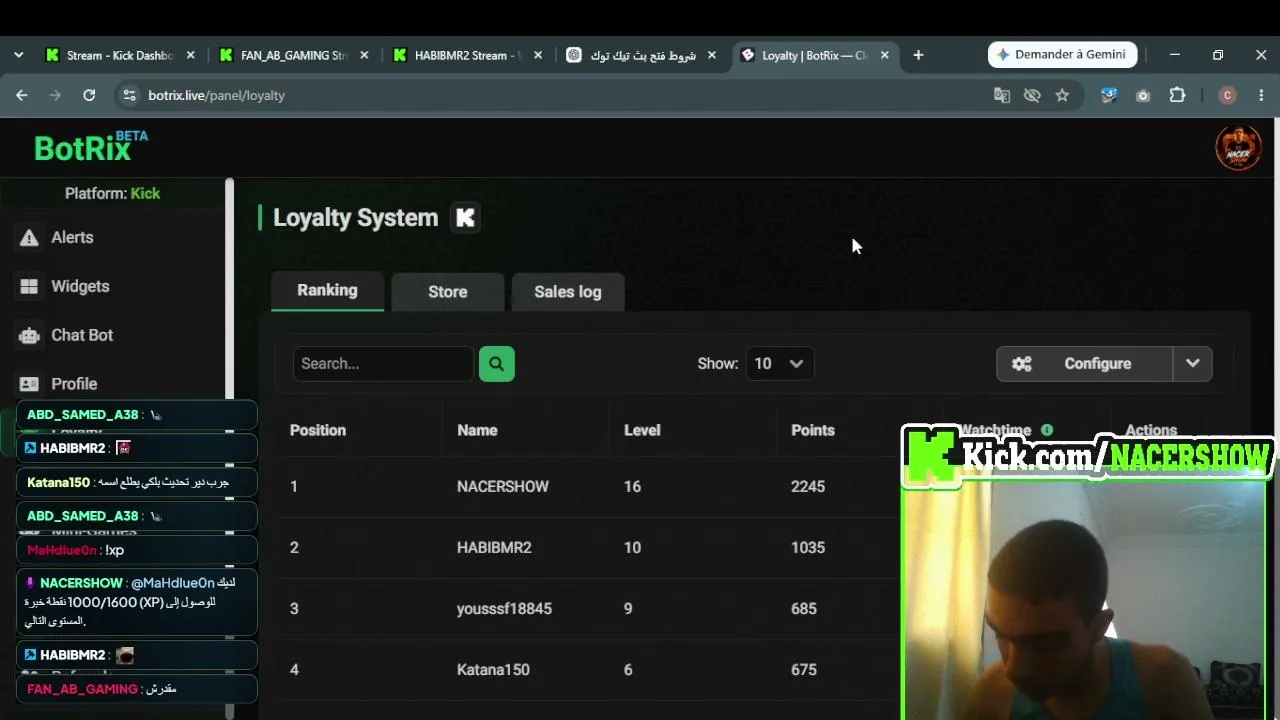Switch to the Sales log tab

pyautogui.click(x=568, y=292)
